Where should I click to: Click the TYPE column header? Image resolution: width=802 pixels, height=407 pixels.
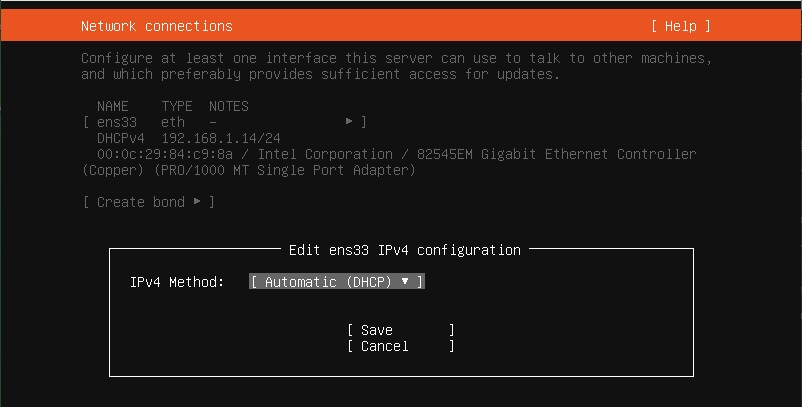177,106
